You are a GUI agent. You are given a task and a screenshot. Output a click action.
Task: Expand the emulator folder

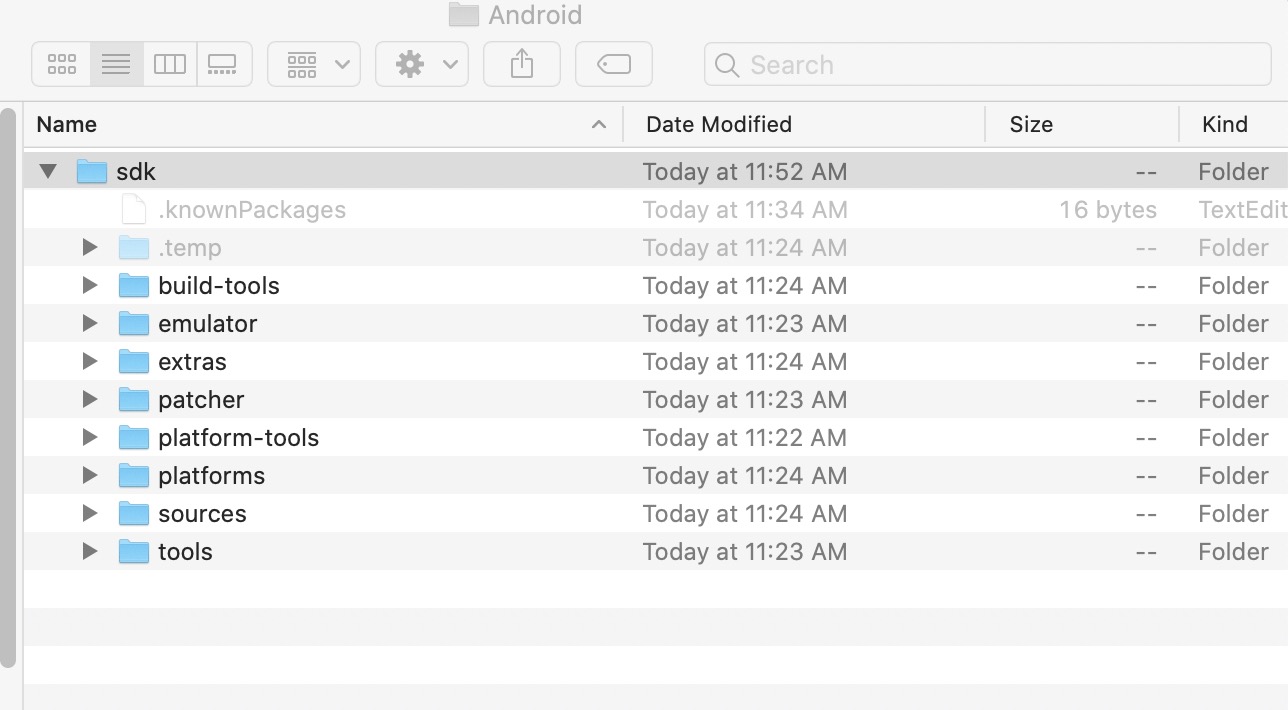click(x=90, y=323)
